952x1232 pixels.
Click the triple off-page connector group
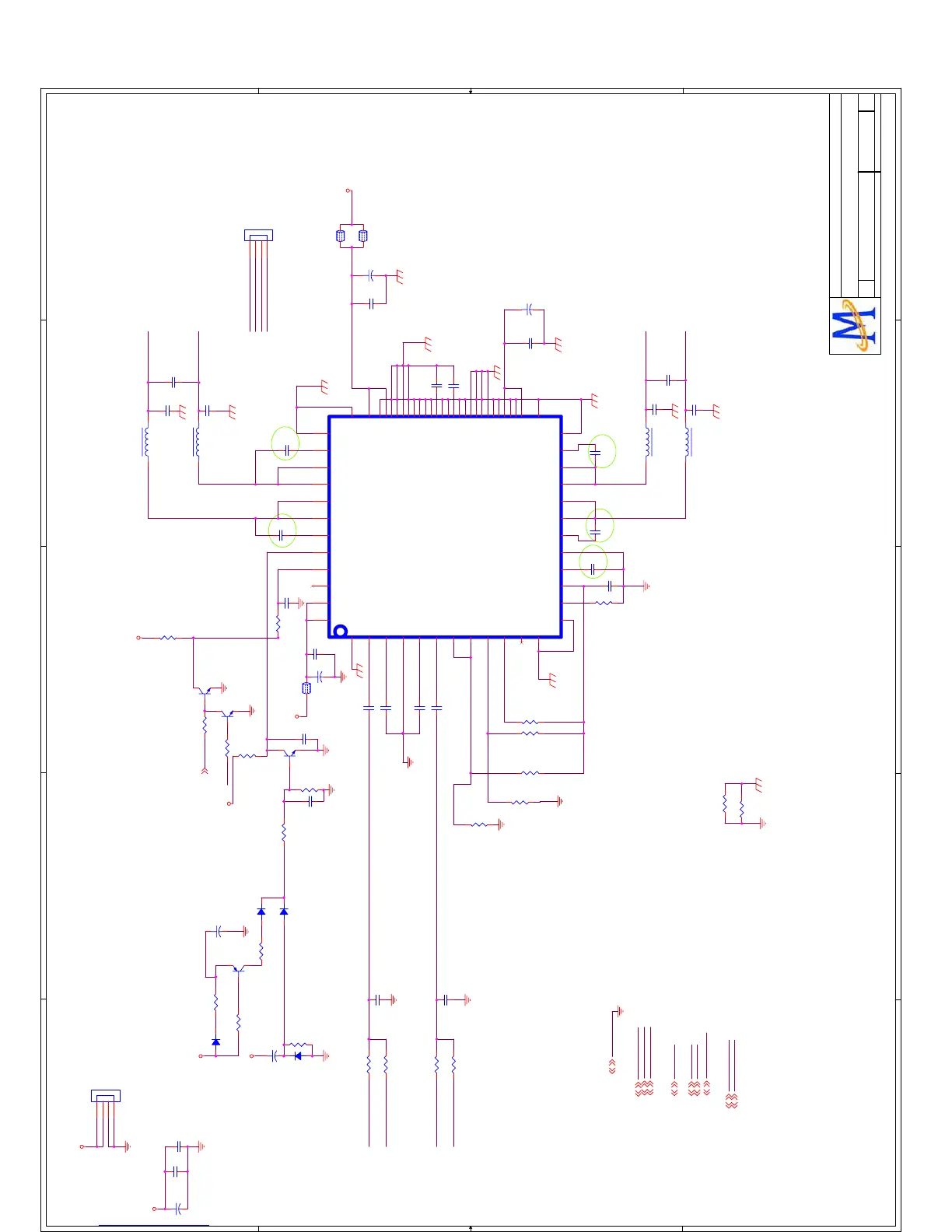[x=644, y=1088]
